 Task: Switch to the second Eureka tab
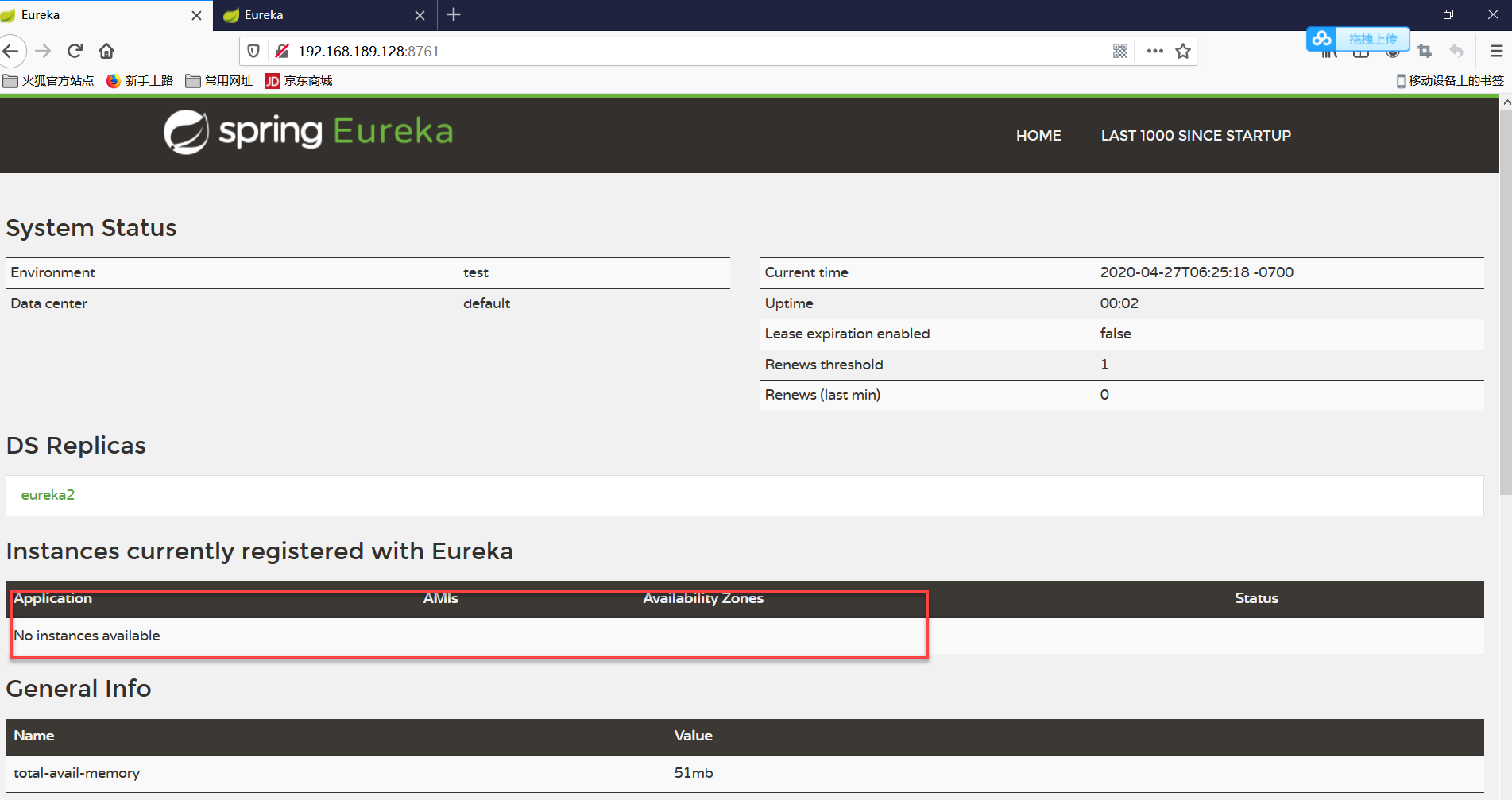[324, 15]
